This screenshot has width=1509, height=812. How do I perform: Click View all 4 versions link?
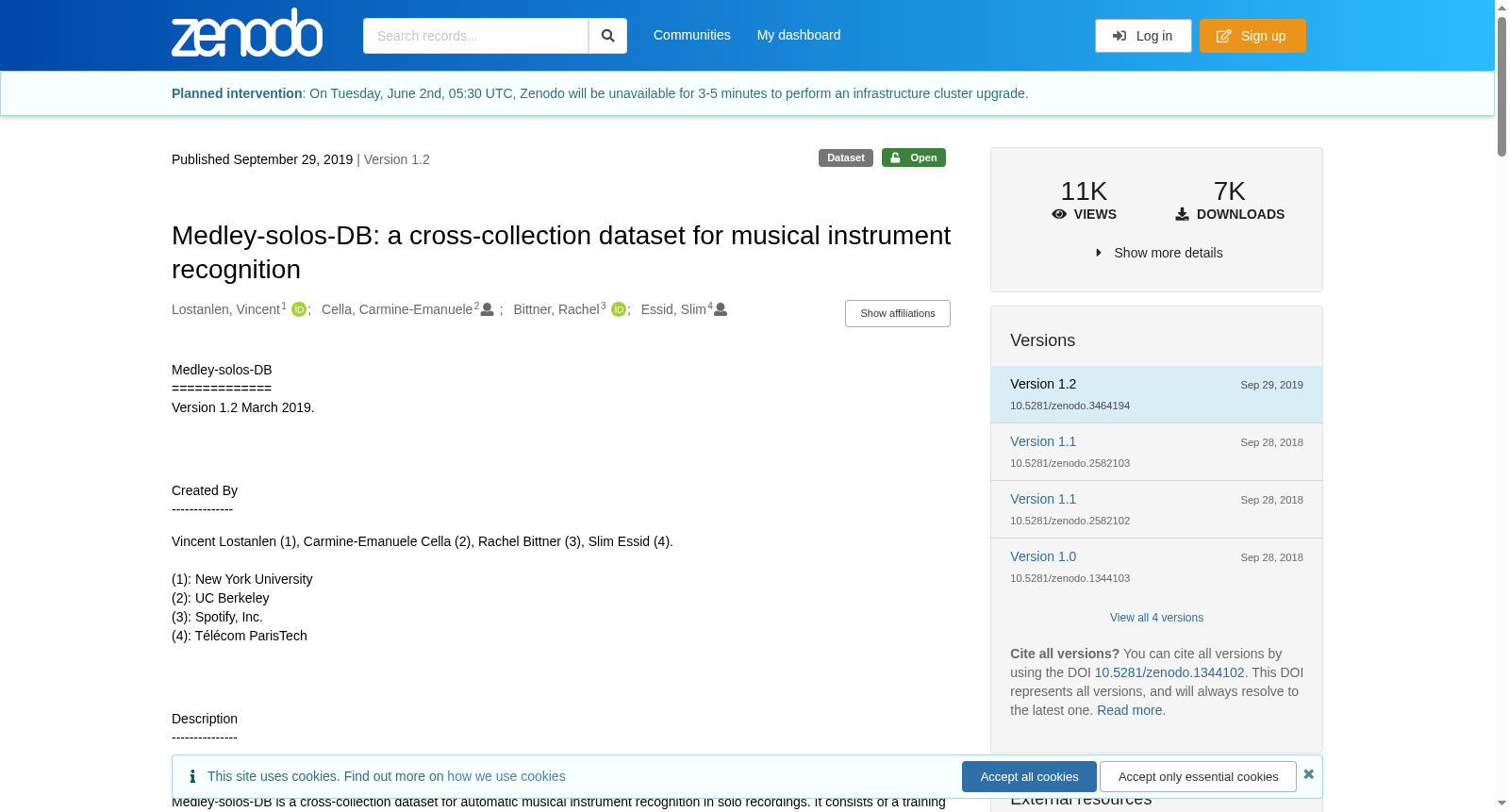coord(1156,618)
